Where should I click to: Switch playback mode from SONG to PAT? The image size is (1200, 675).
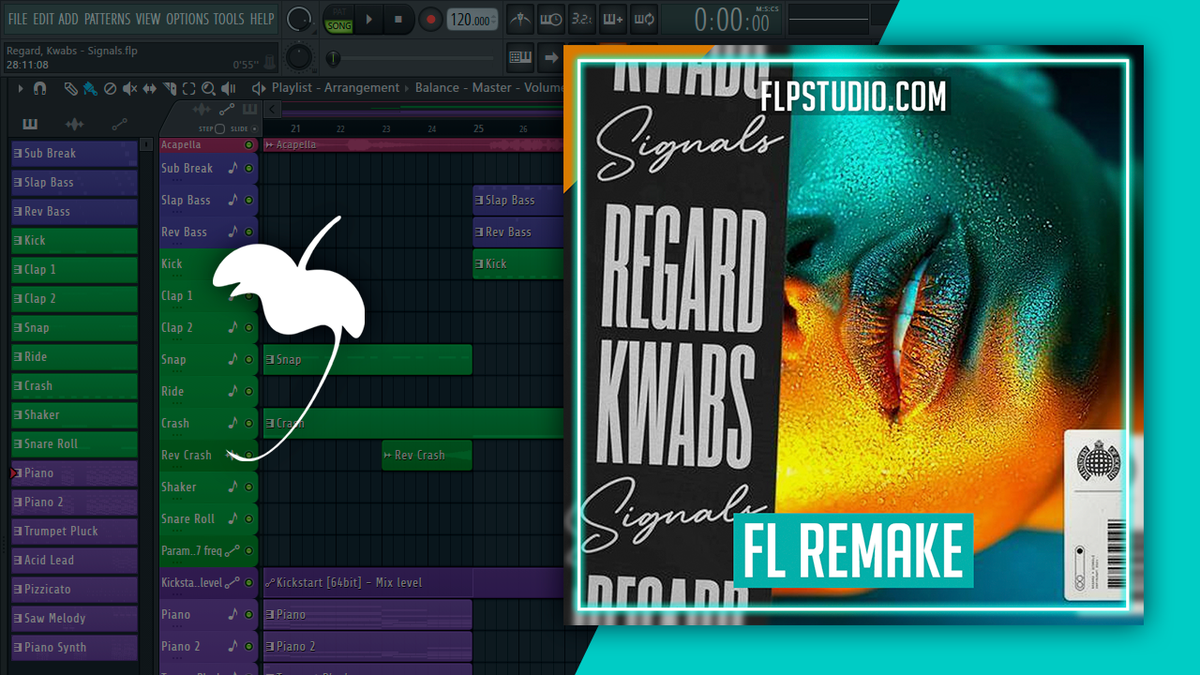pos(339,11)
